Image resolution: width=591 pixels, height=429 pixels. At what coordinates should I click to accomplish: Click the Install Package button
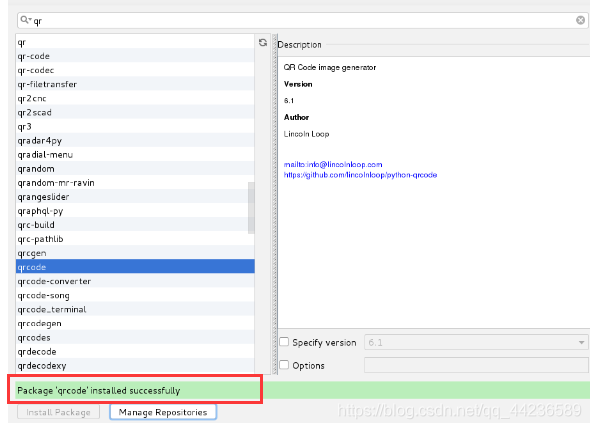pyautogui.click(x=58, y=412)
